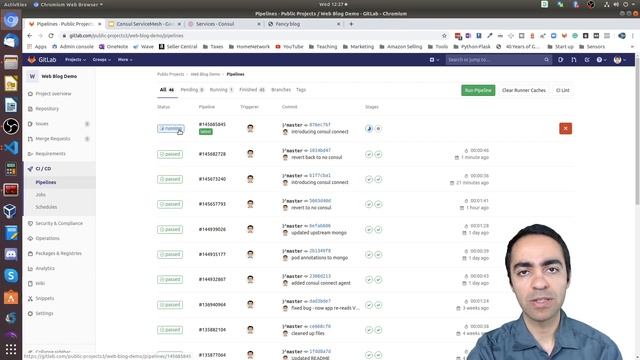Switch to the Pending pipelines tab

[x=192, y=90]
